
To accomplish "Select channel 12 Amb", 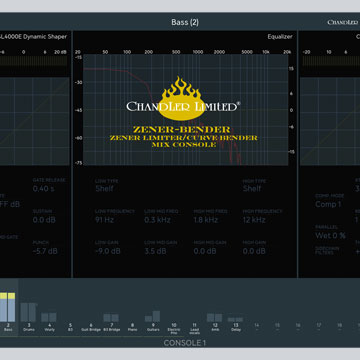I will click(215, 327).
